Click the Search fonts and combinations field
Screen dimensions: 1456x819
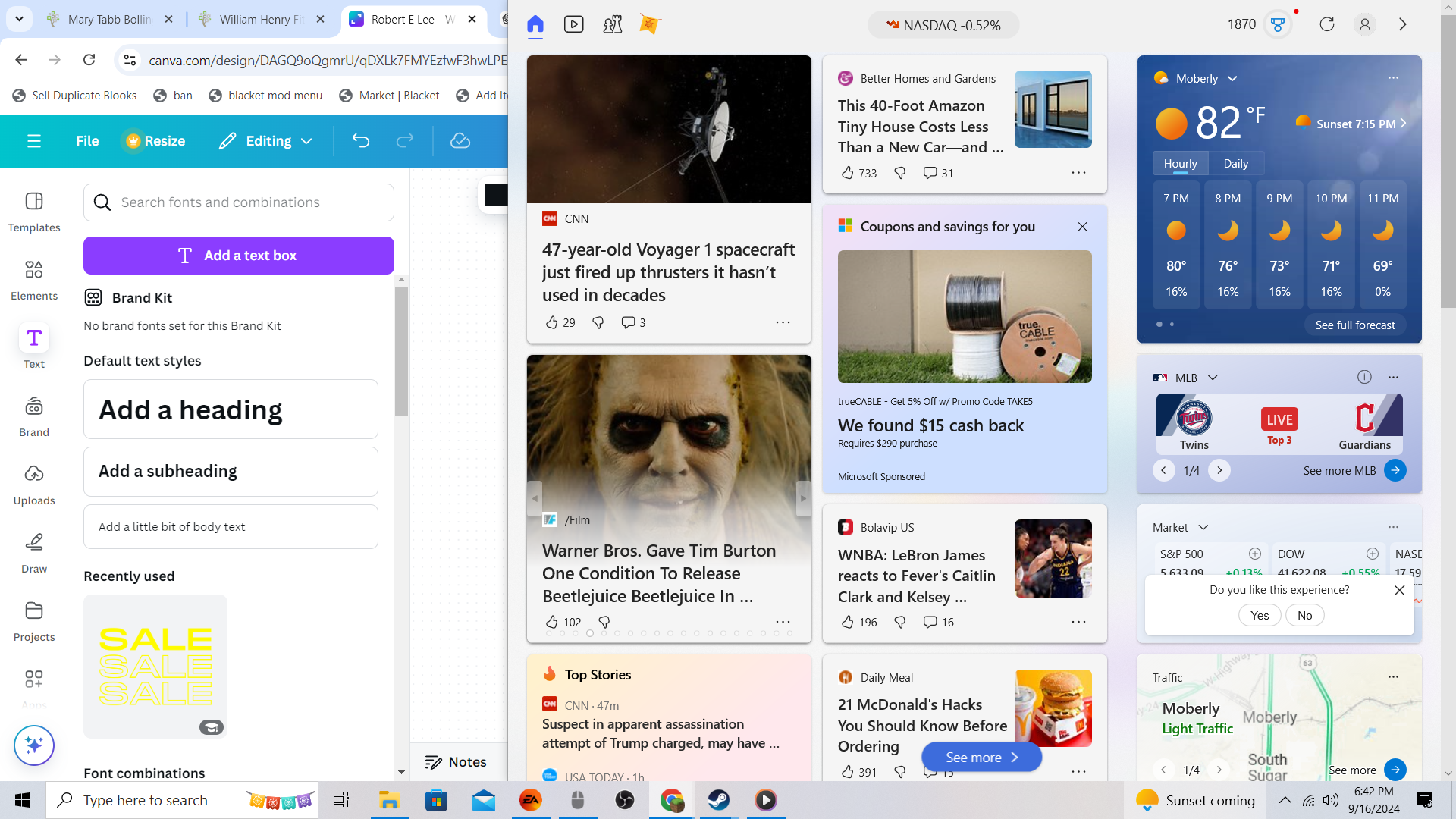(x=239, y=202)
